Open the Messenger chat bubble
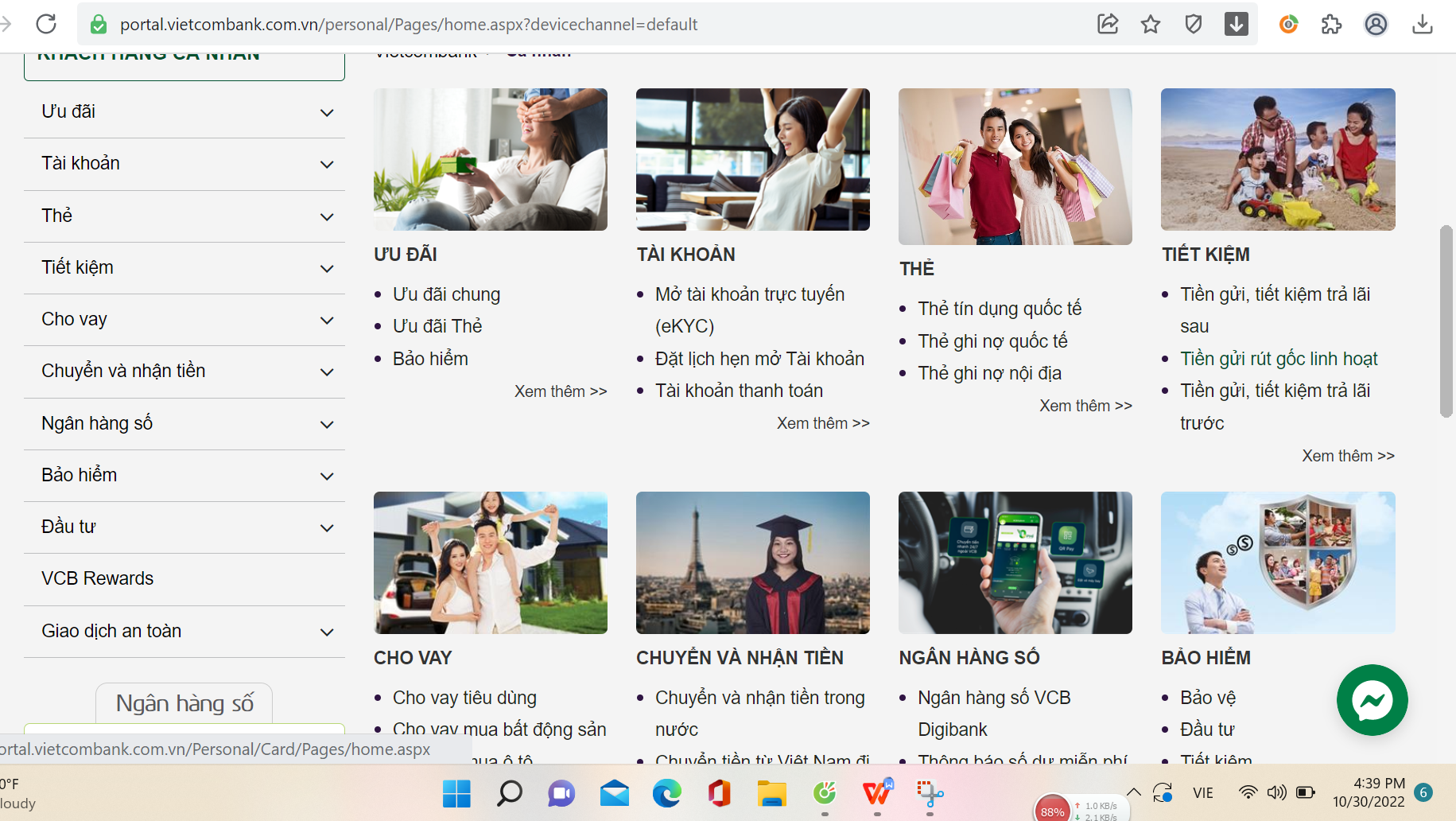This screenshot has width=1456, height=821. tap(1373, 700)
